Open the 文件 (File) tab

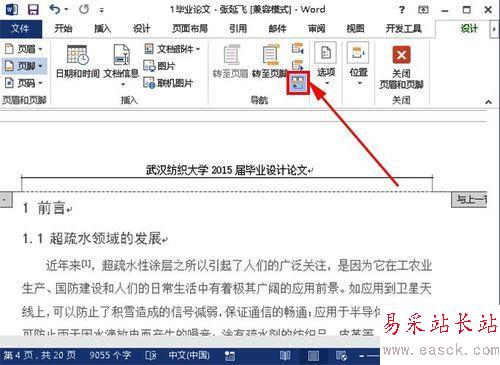[x=20, y=29]
